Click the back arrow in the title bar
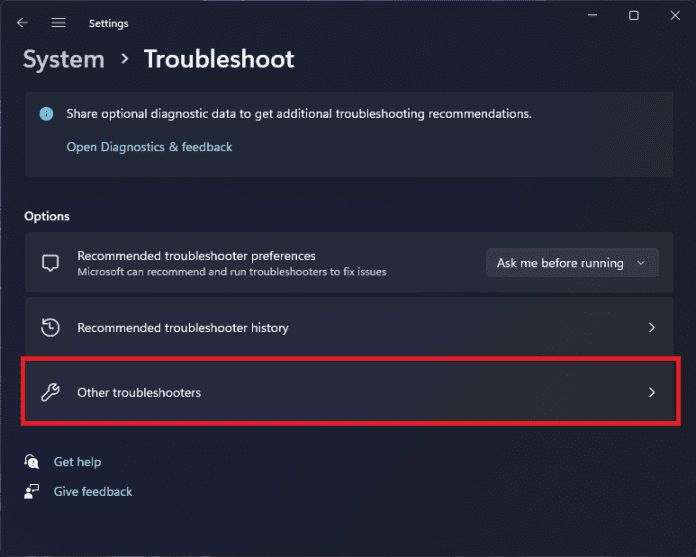The height and width of the screenshot is (557, 696). (x=22, y=22)
